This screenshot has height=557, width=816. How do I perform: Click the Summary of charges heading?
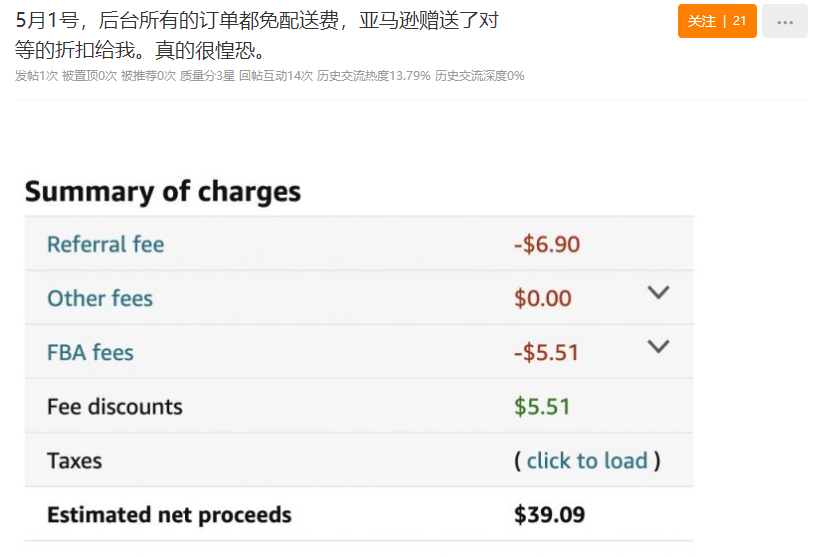pos(163,191)
